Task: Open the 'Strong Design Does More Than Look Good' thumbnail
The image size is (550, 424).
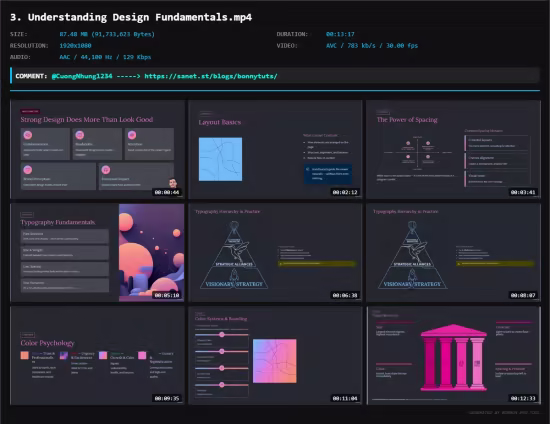Action: pyautogui.click(x=98, y=150)
